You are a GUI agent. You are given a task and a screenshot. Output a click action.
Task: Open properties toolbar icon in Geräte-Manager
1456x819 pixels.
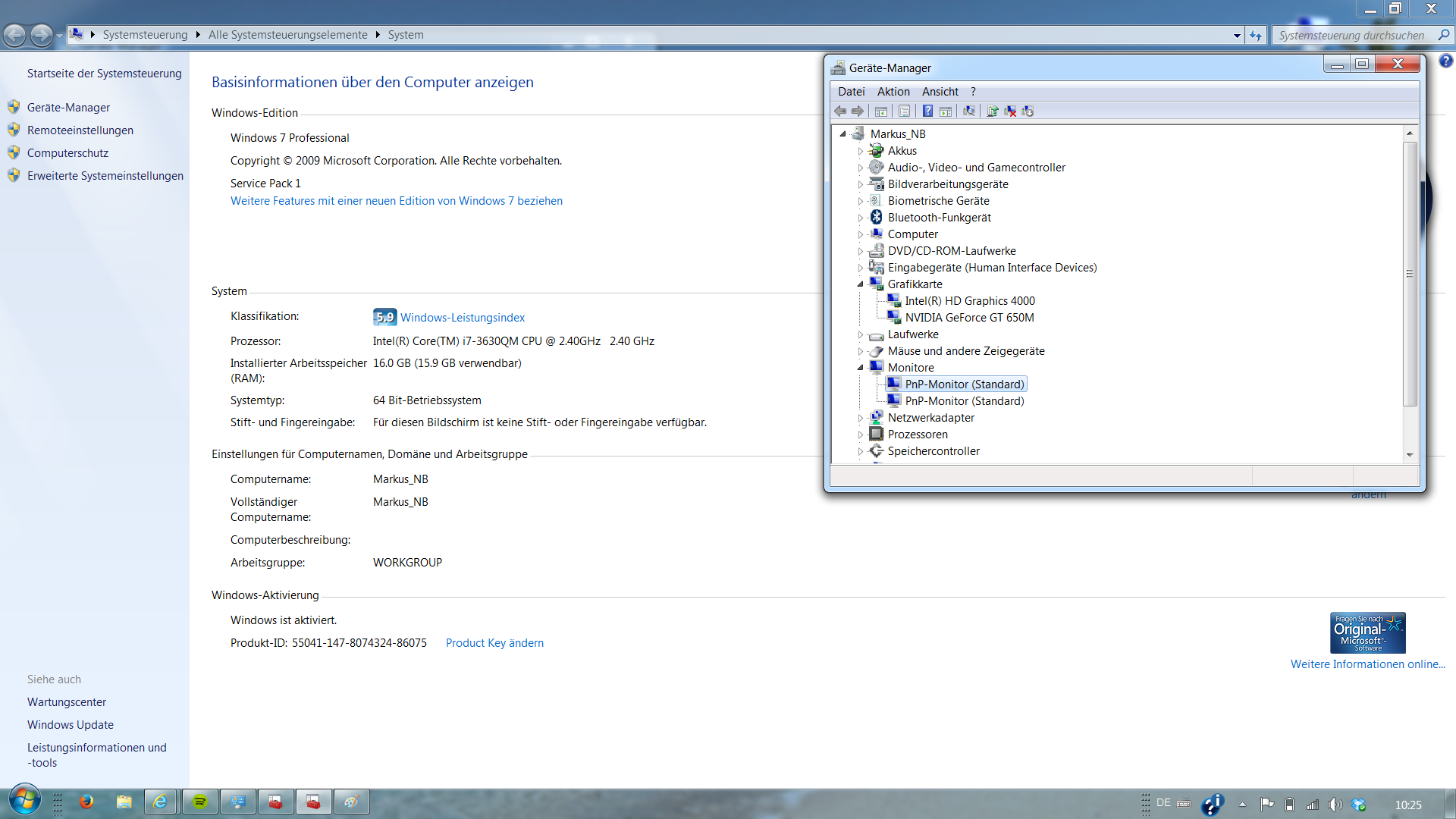[x=904, y=111]
